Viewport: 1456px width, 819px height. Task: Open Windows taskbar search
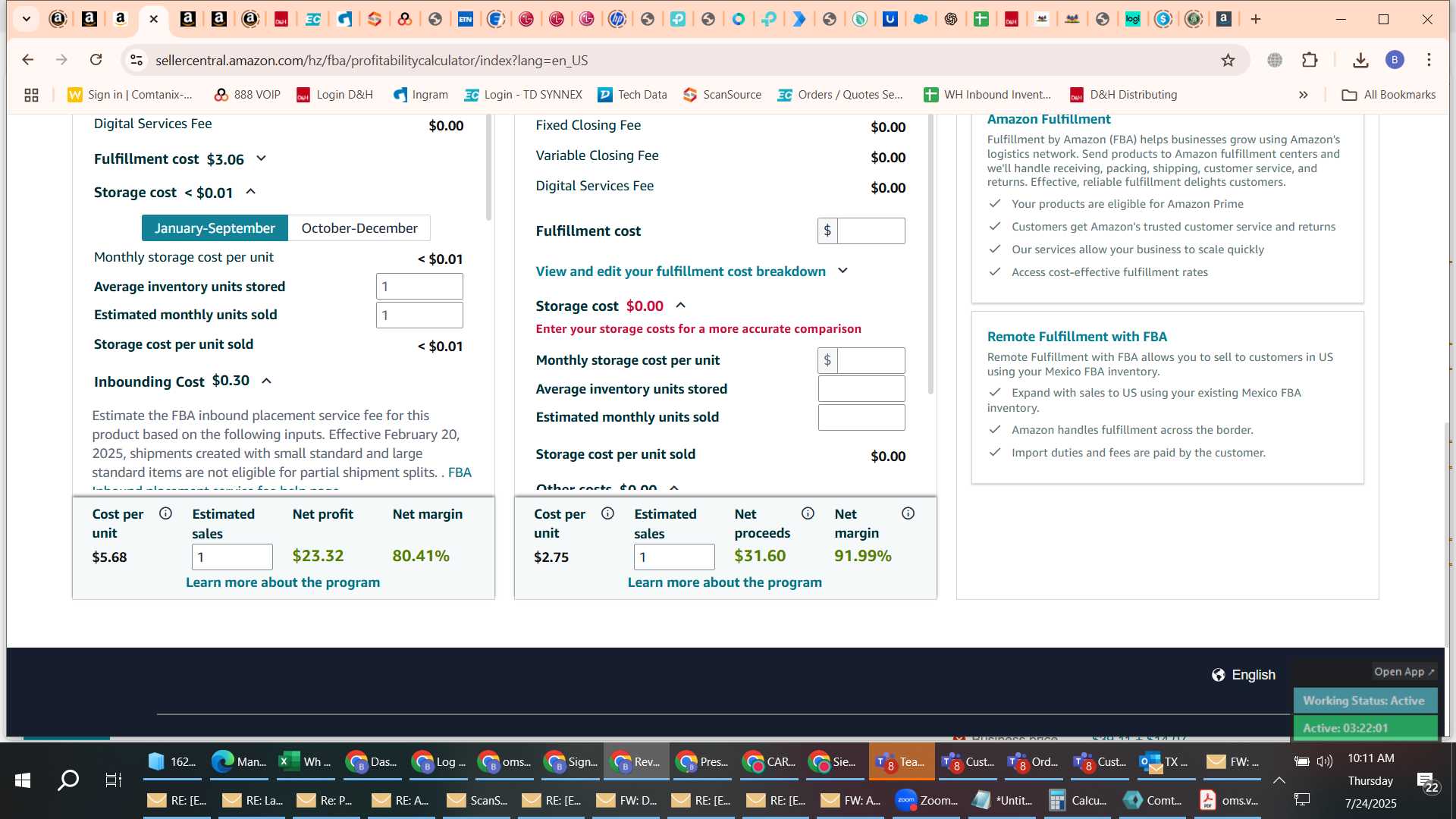pos(68,780)
